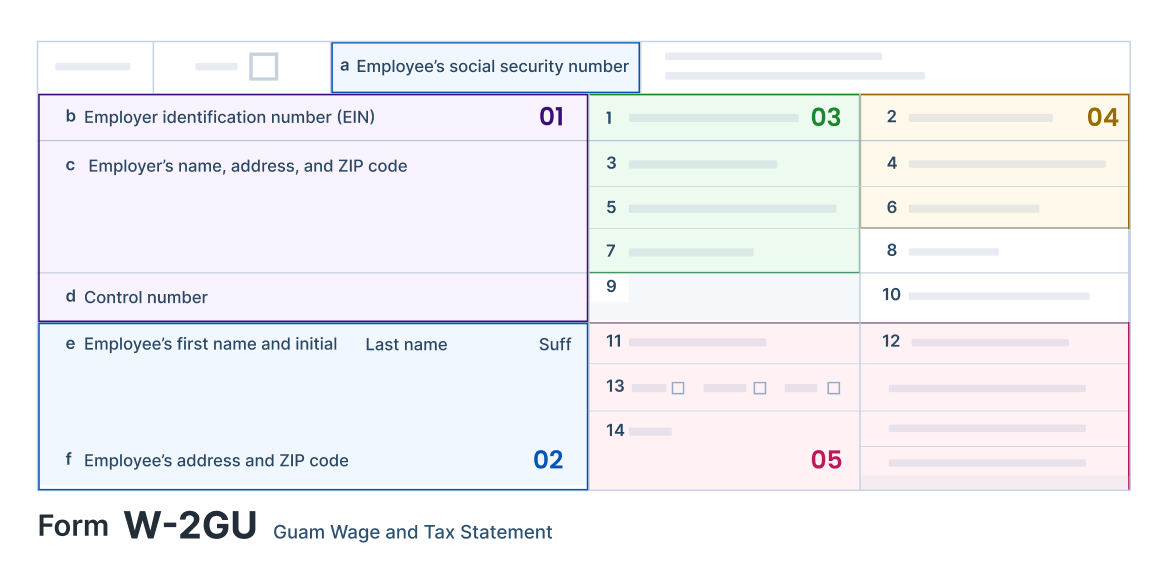Check the last checkbox in box 13
Screen dimensions: 1167x575
(834, 388)
